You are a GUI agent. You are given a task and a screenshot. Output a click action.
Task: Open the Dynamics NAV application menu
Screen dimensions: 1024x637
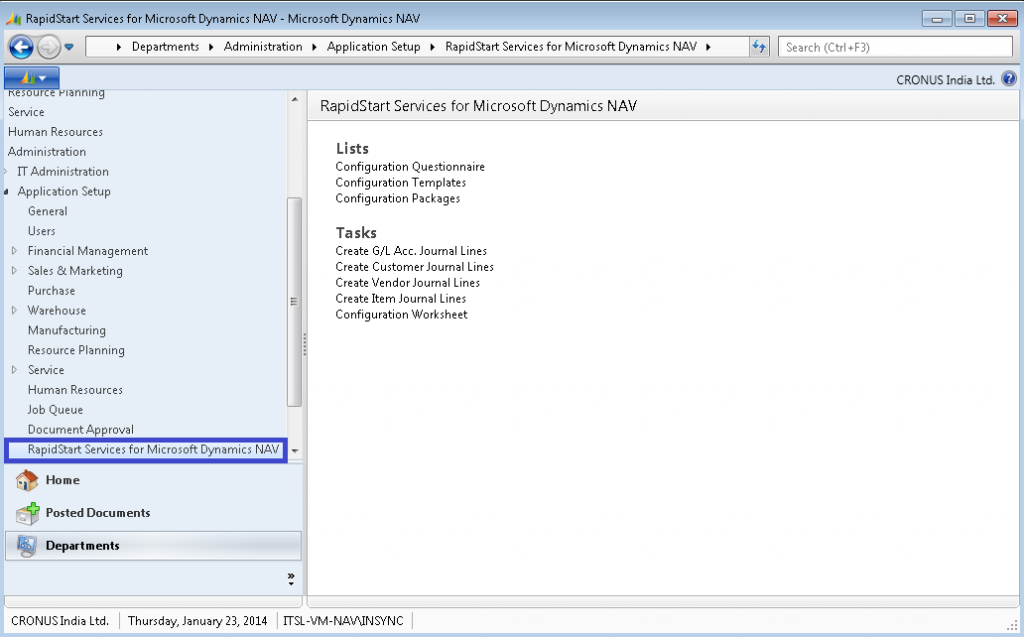30,77
